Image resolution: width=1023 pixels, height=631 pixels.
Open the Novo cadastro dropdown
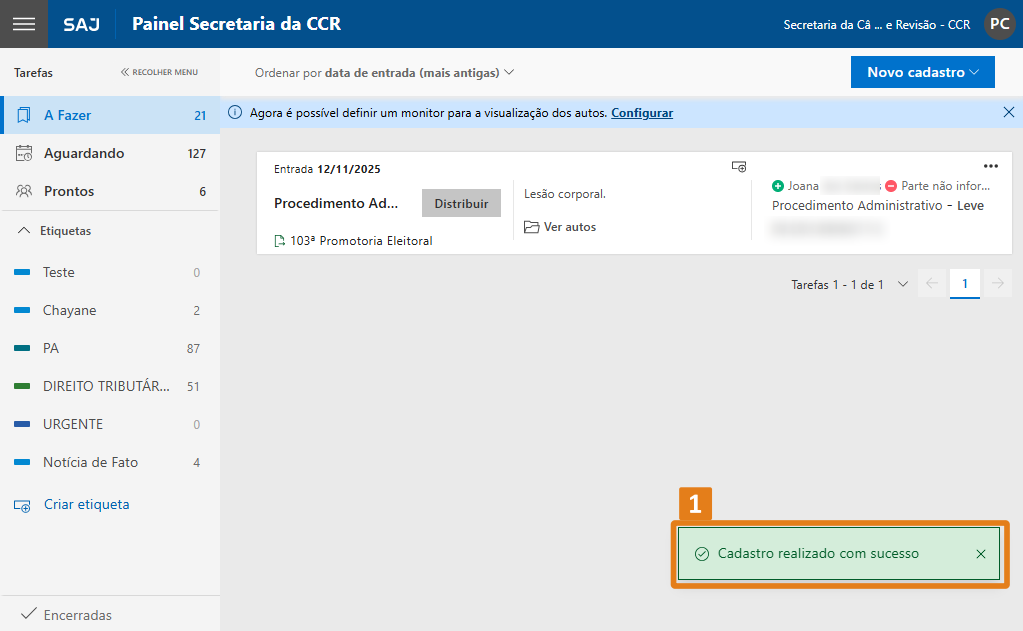tap(922, 72)
